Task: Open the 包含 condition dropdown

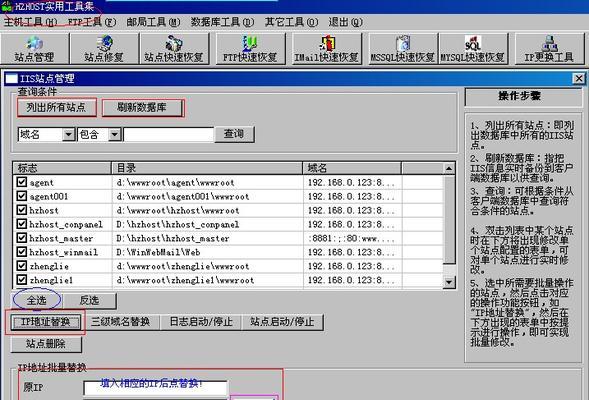Action: click(115, 134)
